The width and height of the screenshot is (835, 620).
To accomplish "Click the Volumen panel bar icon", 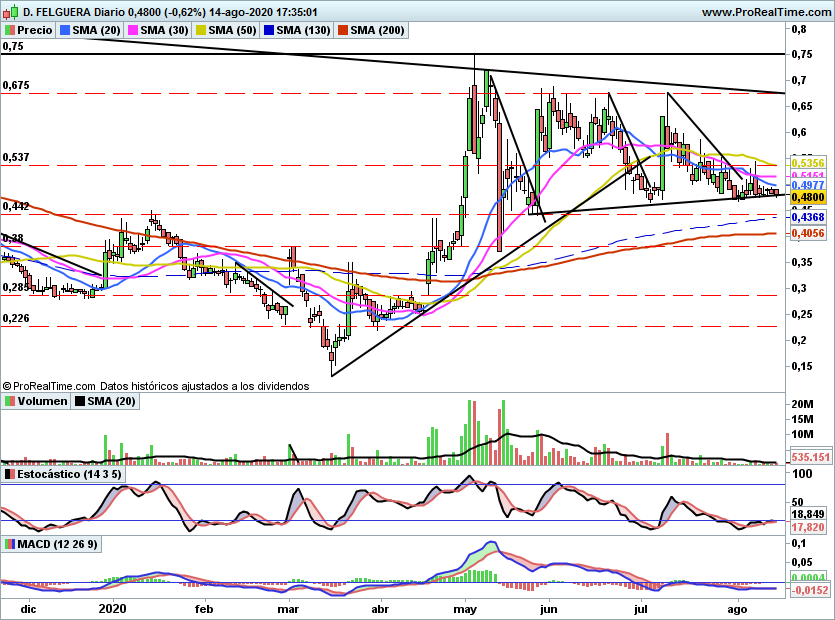I will coord(10,401).
